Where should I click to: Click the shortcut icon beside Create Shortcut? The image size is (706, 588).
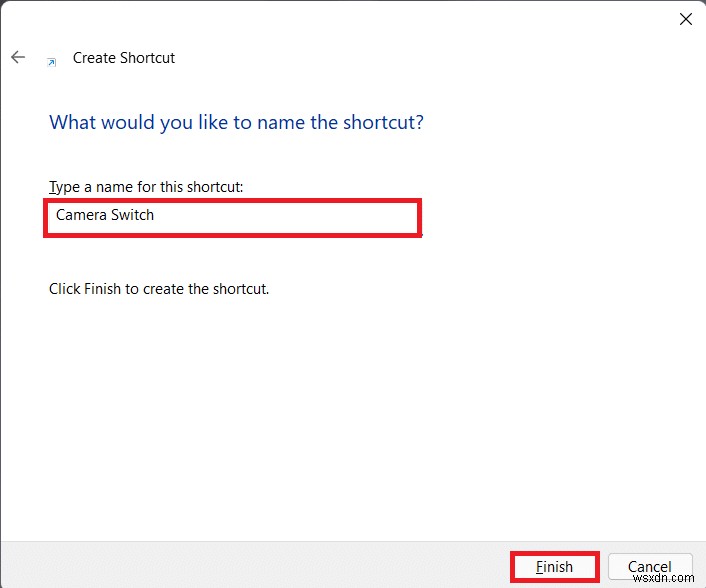pyautogui.click(x=52, y=61)
